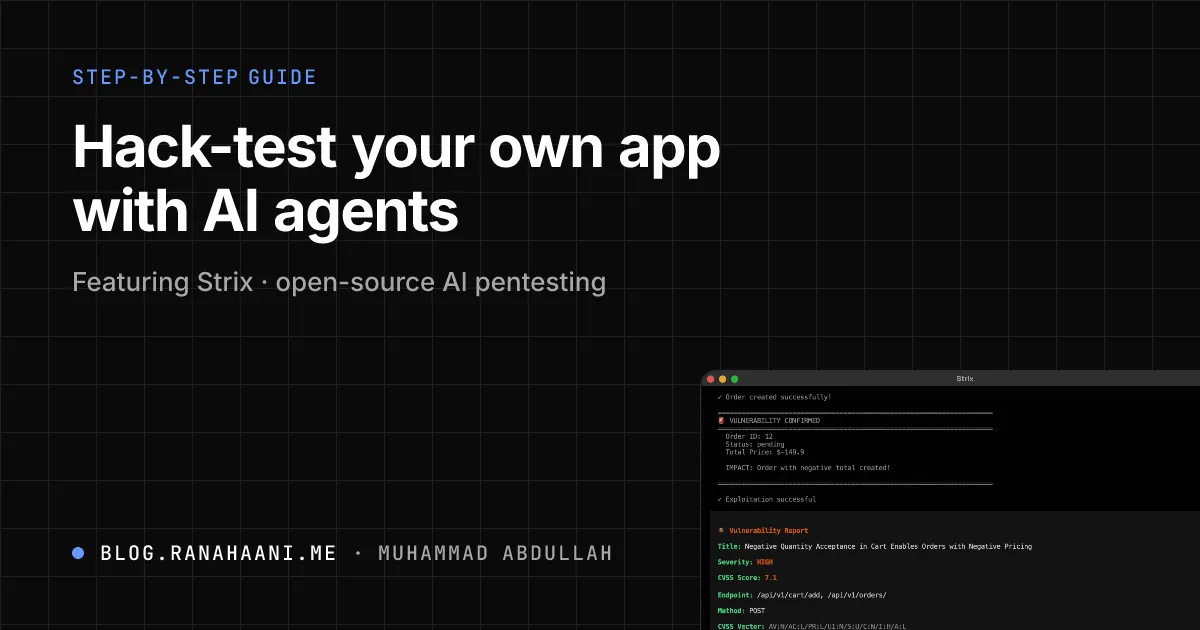The height and width of the screenshot is (630, 1200).
Task: Click the 'STEP-BY-STEP GUIDE' label
Action: click(x=194, y=77)
